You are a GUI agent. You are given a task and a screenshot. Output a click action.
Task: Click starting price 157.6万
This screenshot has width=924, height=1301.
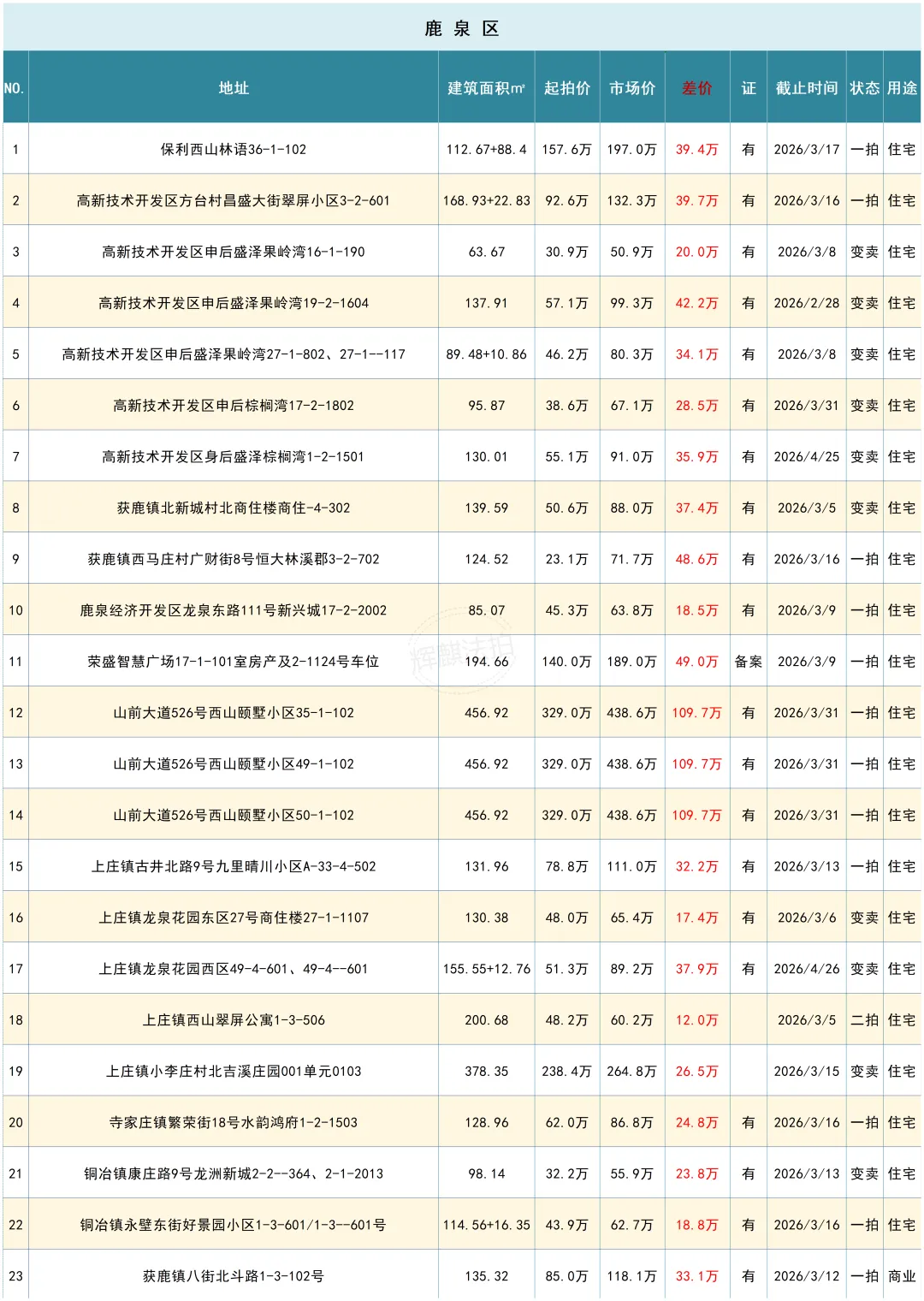point(567,149)
